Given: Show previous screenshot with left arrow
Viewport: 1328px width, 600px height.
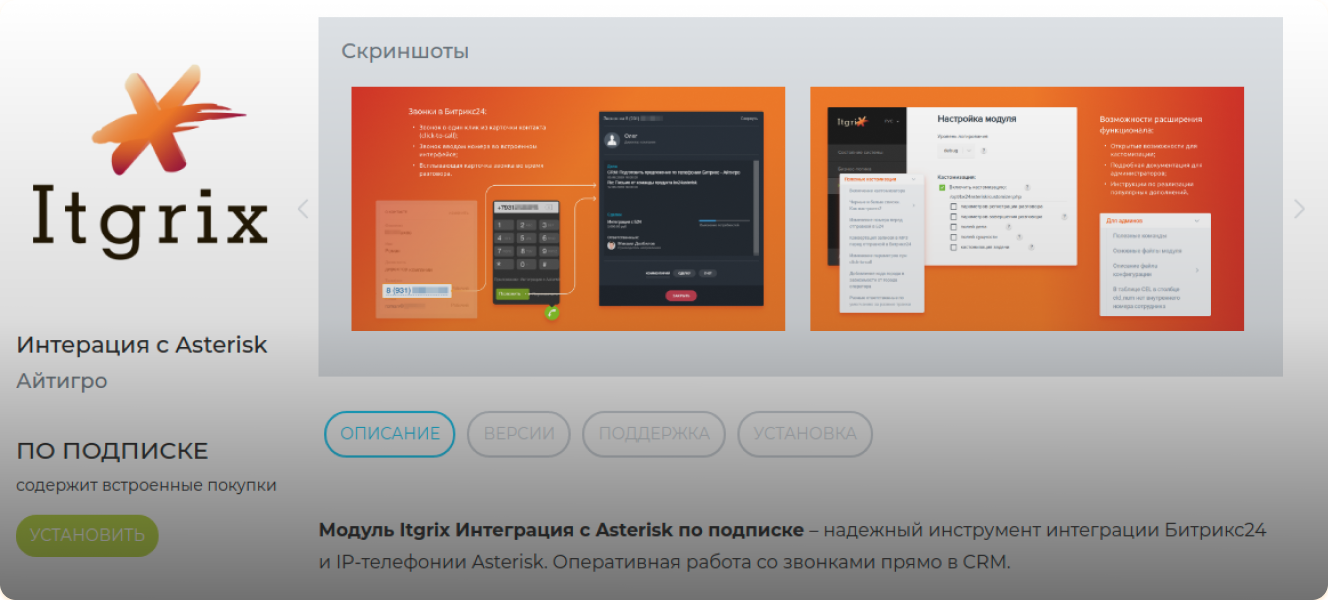Looking at the screenshot, I should pos(303,209).
